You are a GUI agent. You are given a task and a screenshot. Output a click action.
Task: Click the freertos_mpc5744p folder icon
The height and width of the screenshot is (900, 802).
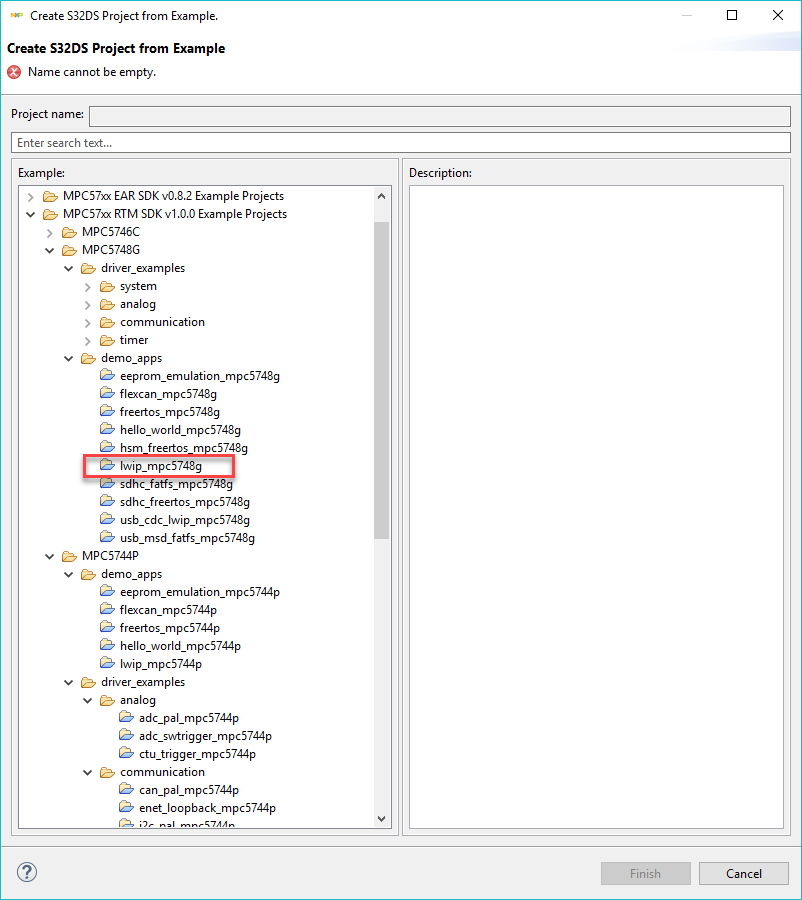pos(107,627)
